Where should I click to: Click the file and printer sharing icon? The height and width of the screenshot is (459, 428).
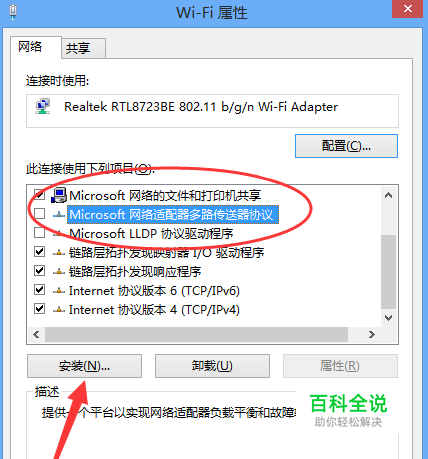[x=59, y=195]
